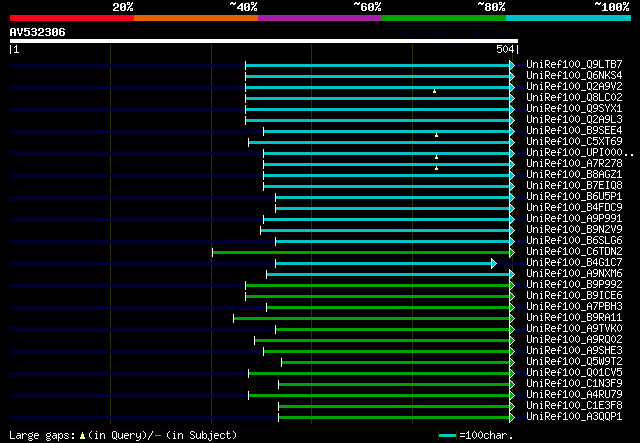
Task: Click the UniRef100_B8AGZ1 label
Action: [574, 174]
